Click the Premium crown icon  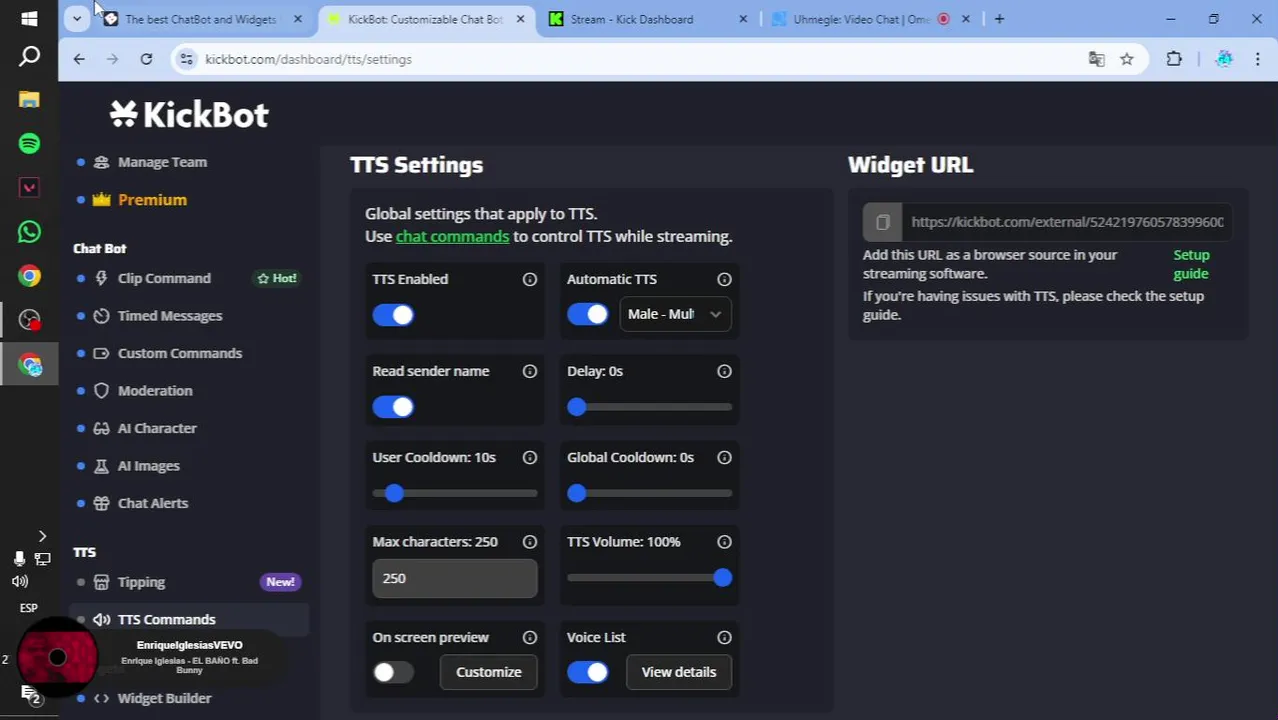[101, 200]
